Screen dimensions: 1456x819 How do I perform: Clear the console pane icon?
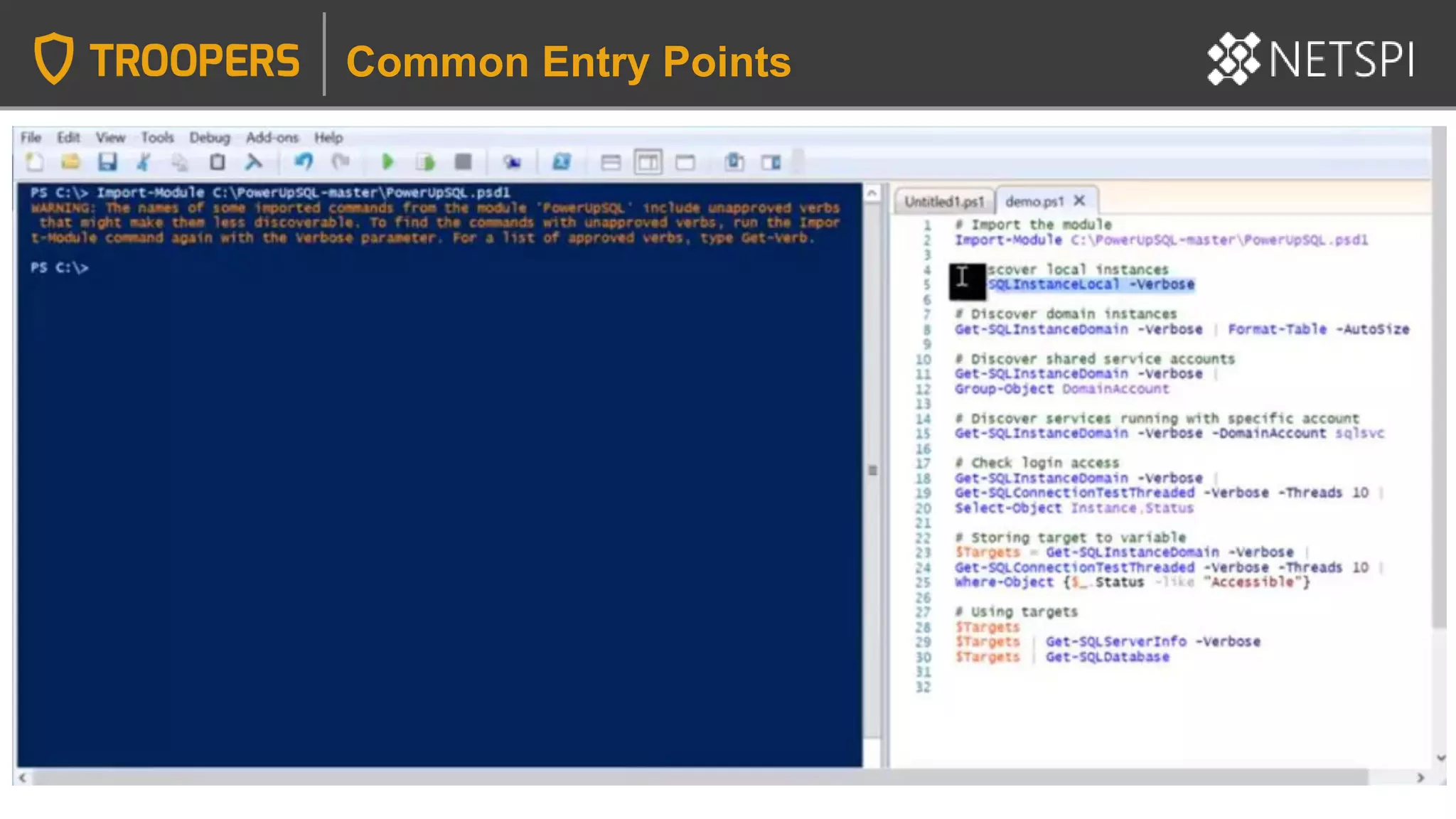pyautogui.click(x=253, y=162)
